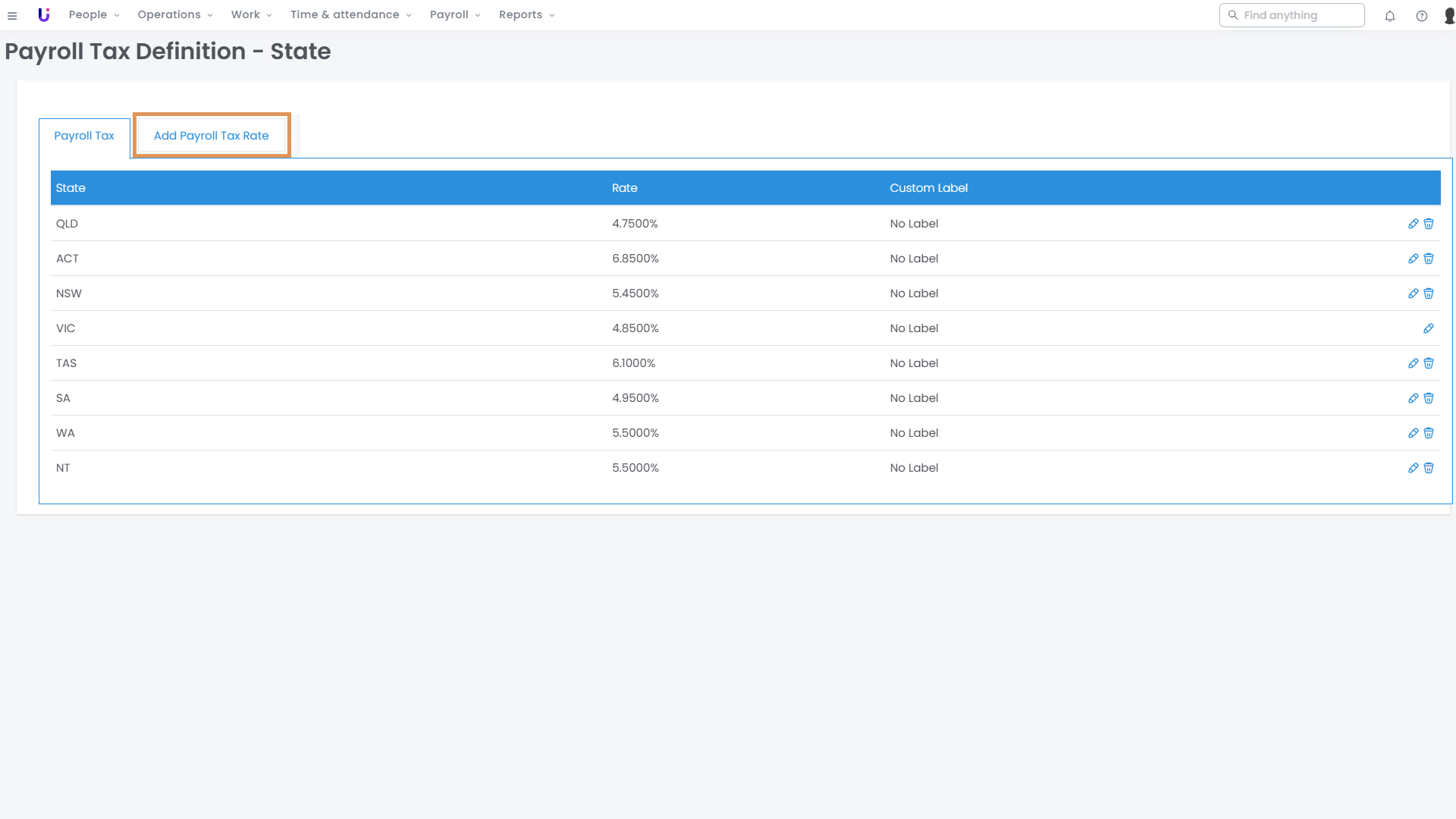Go to home via the U logo

pos(44,15)
